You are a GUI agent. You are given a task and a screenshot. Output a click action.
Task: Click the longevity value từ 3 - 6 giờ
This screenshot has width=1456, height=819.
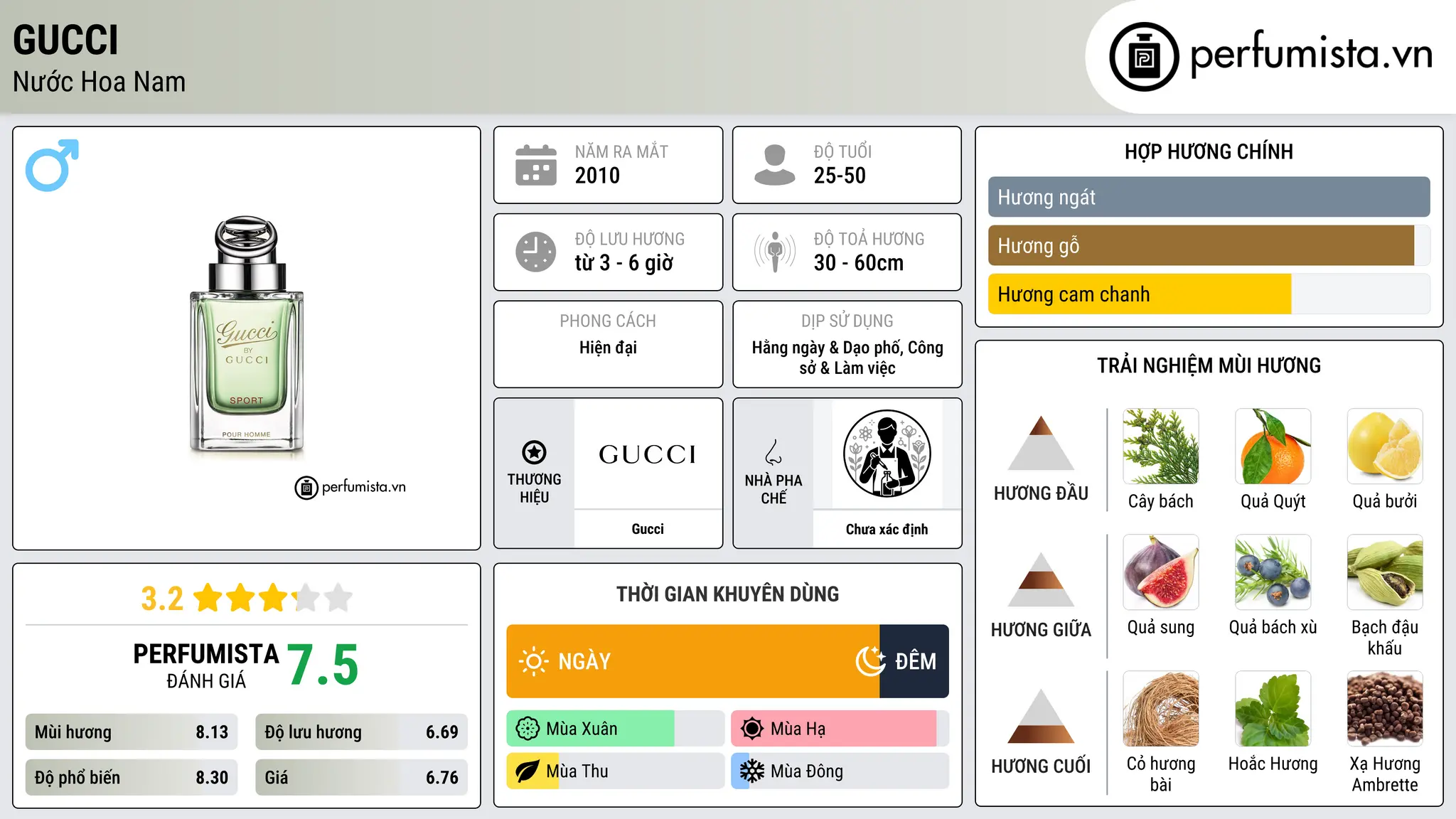[623, 263]
